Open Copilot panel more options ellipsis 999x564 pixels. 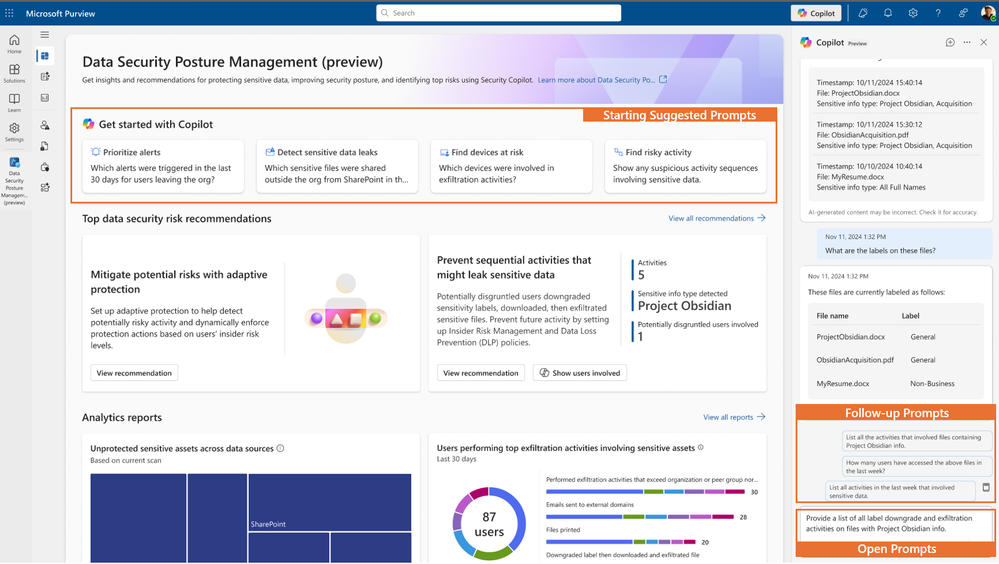tap(967, 42)
